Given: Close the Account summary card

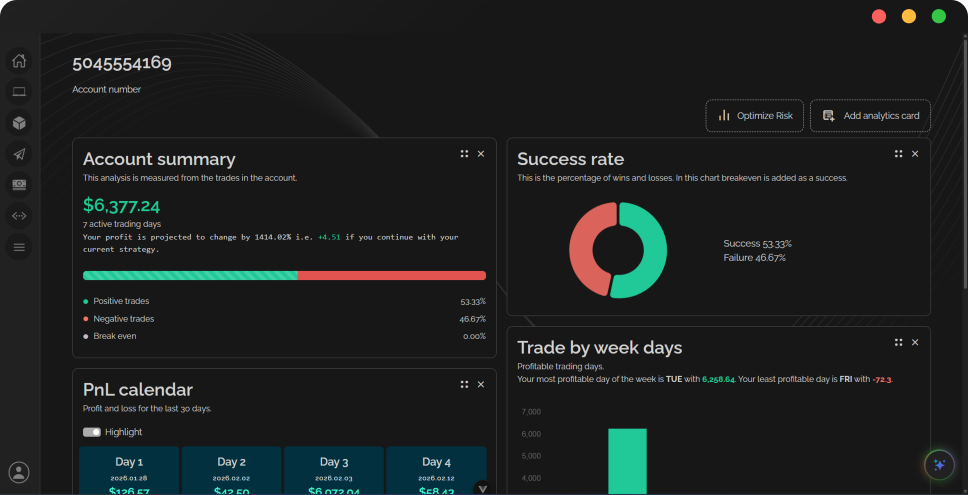Looking at the screenshot, I should point(481,154).
